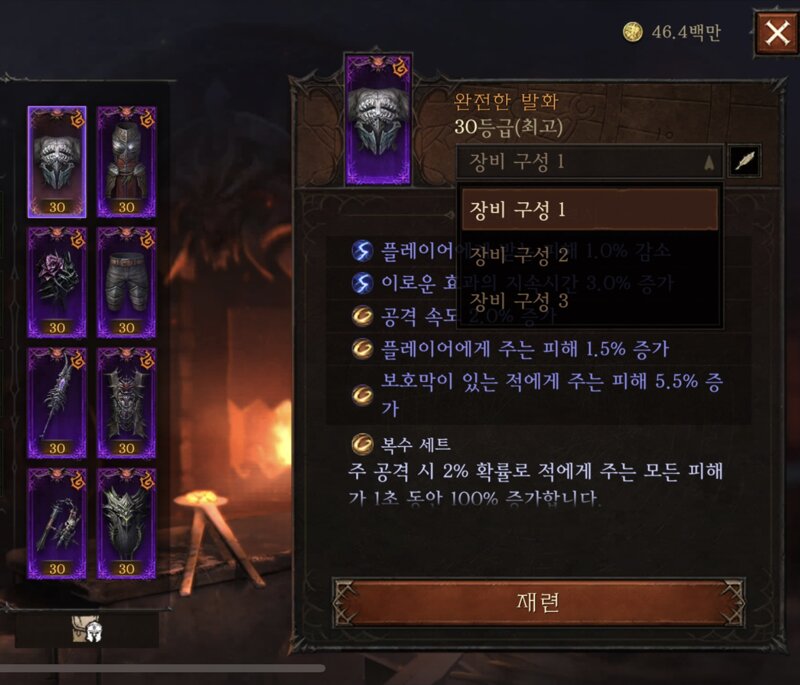Click the gold coin currency icon
The width and height of the screenshot is (800, 685).
pyautogui.click(x=633, y=32)
